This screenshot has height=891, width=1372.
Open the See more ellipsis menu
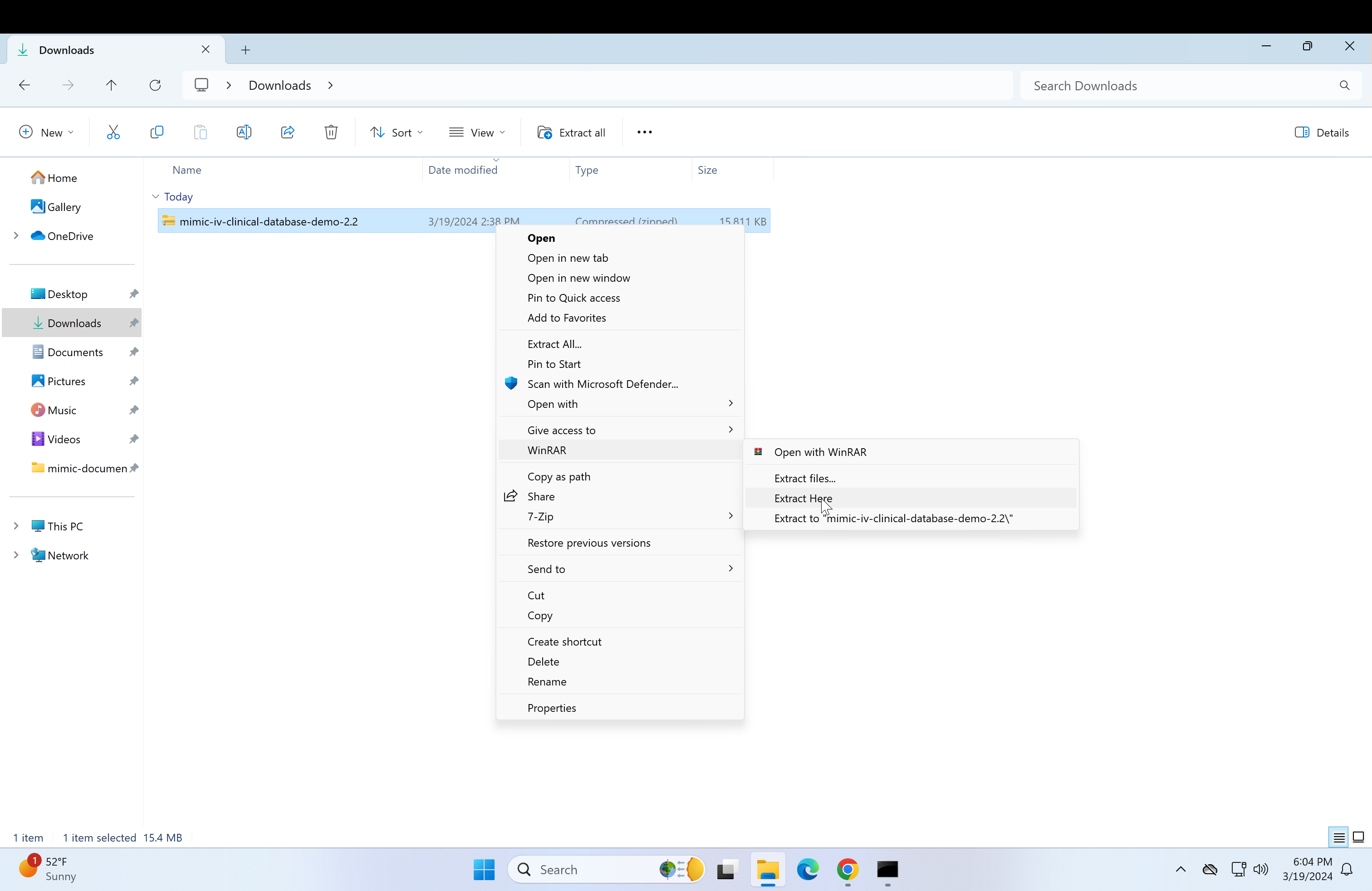[x=644, y=132]
